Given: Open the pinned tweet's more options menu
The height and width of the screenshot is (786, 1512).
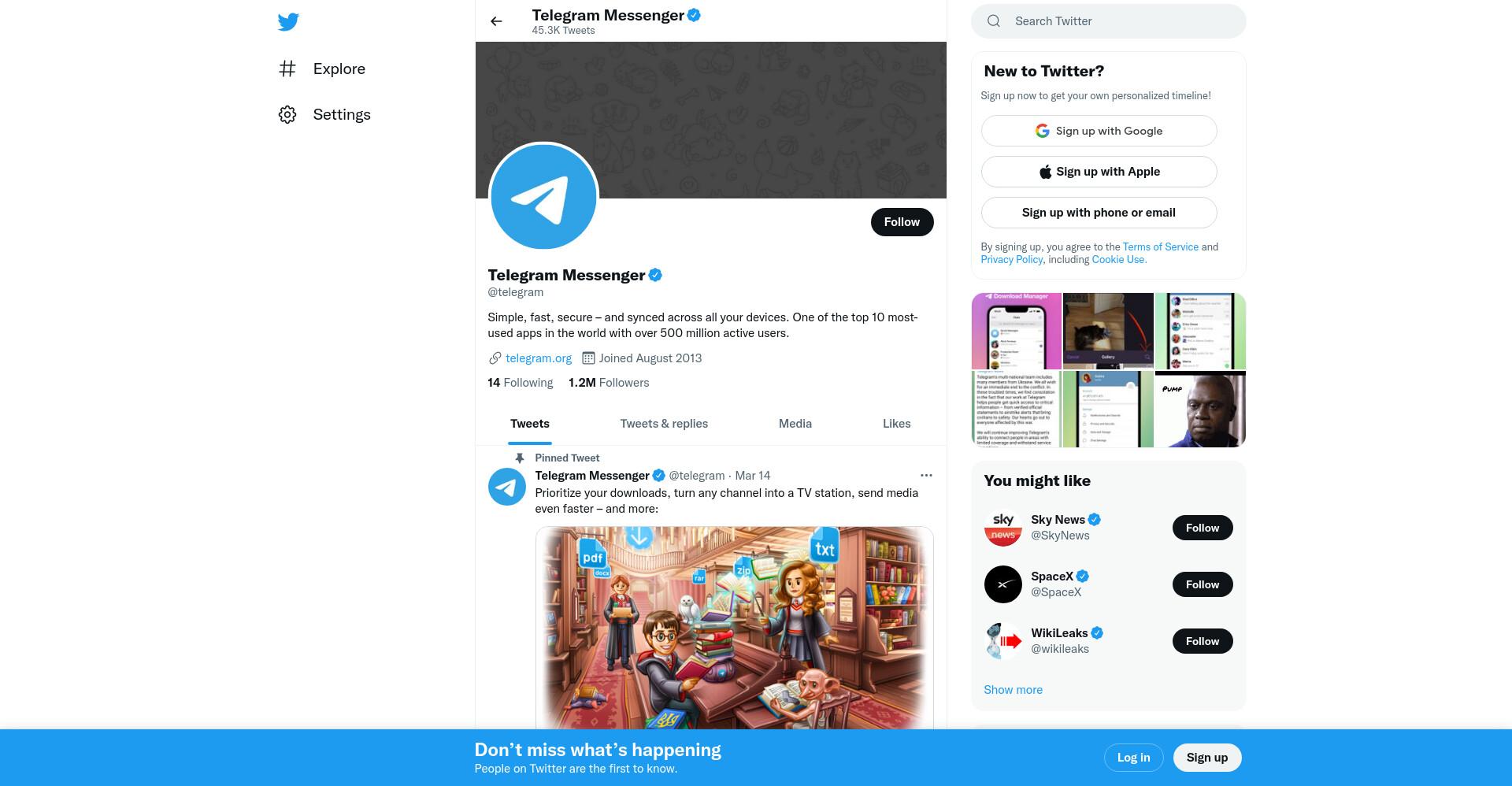Looking at the screenshot, I should [926, 475].
